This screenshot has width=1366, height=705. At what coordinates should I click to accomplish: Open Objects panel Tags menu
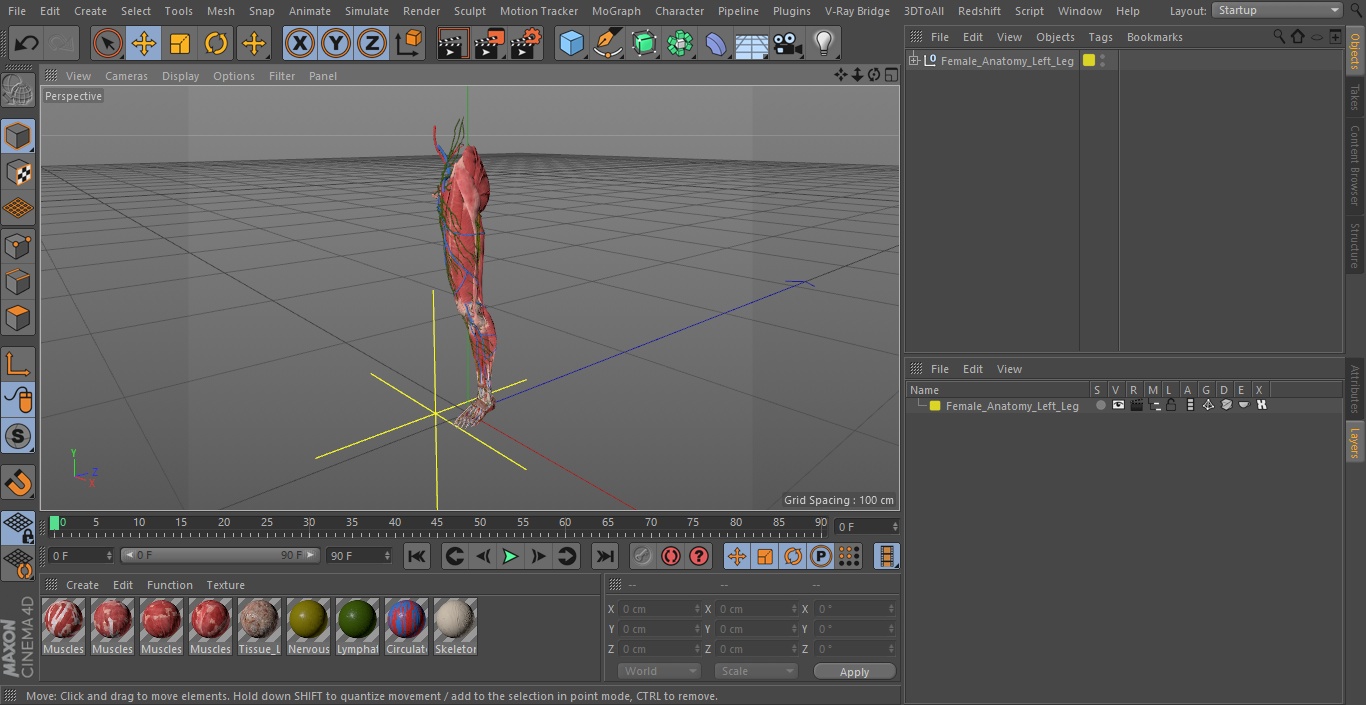click(1100, 37)
